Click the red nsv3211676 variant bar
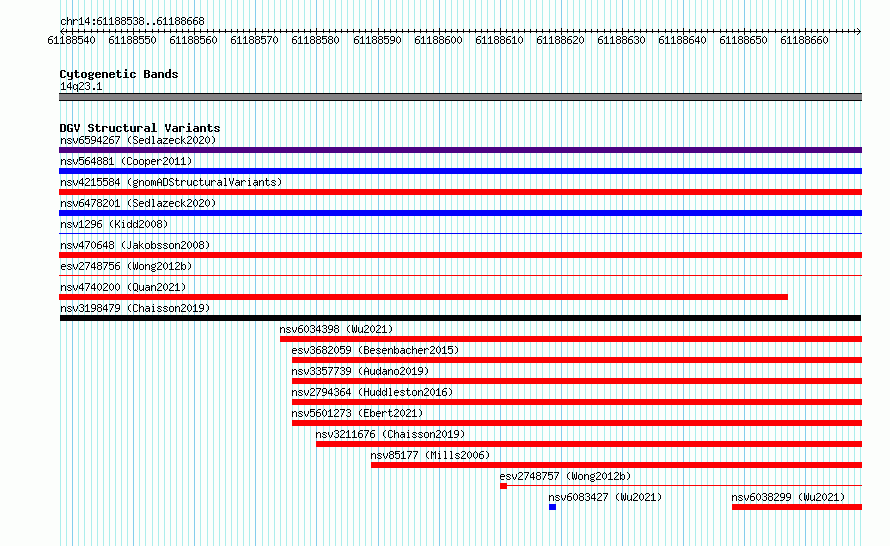 589,444
